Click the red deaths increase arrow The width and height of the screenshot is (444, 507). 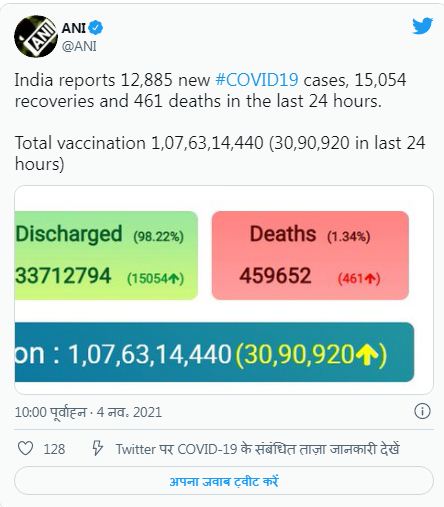coord(370,278)
